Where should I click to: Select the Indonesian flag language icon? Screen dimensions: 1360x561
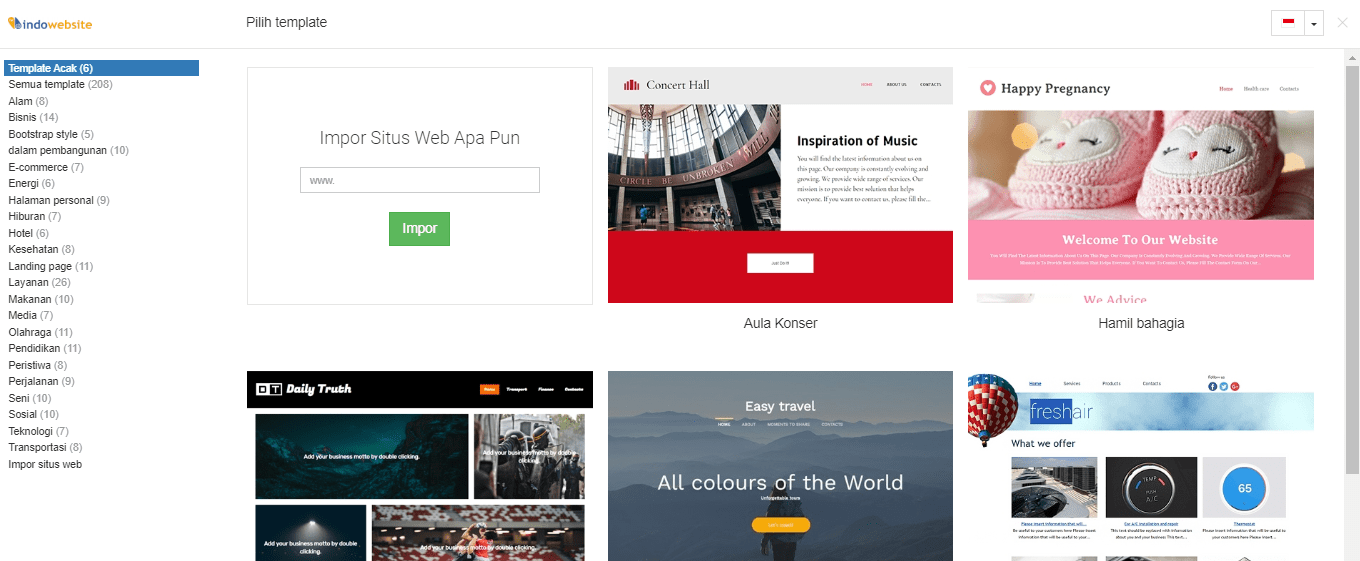tap(1288, 22)
